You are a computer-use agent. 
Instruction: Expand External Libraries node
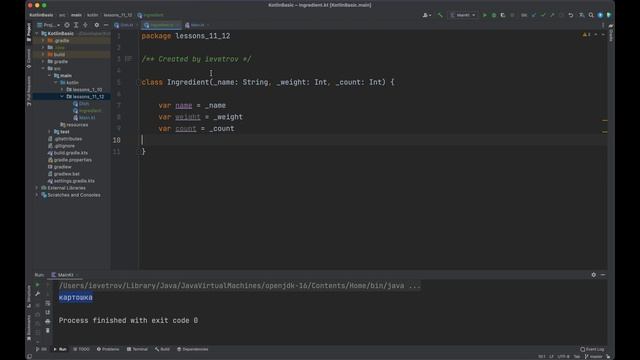coord(37,188)
